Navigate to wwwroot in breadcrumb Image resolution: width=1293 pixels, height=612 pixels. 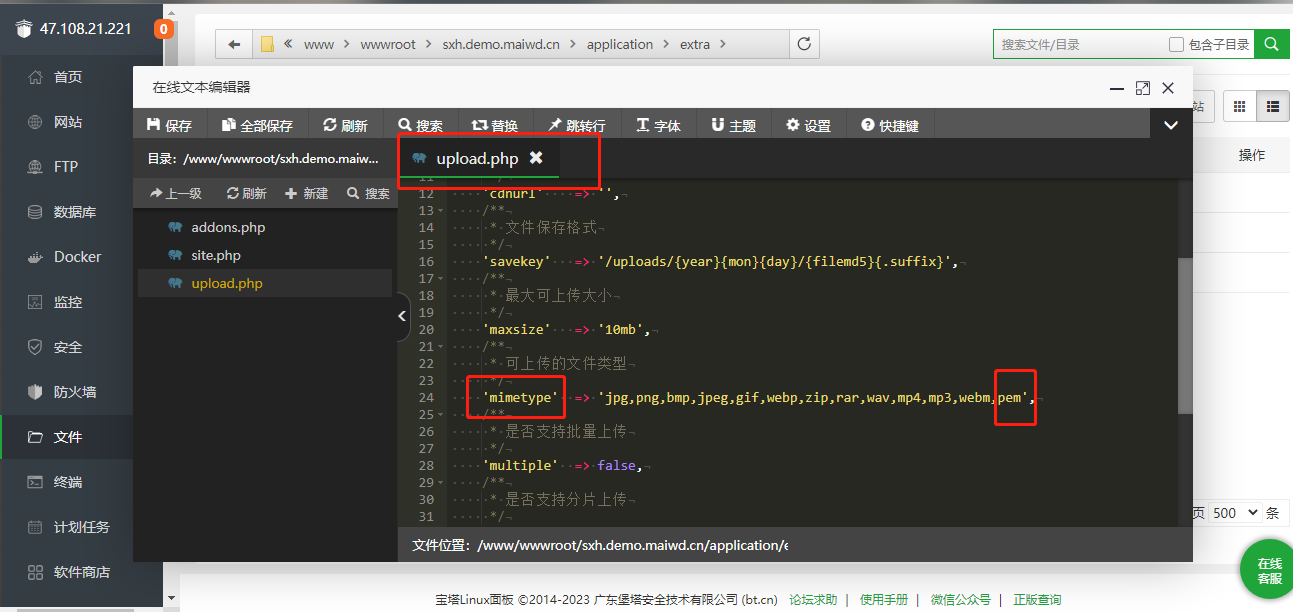tap(389, 44)
